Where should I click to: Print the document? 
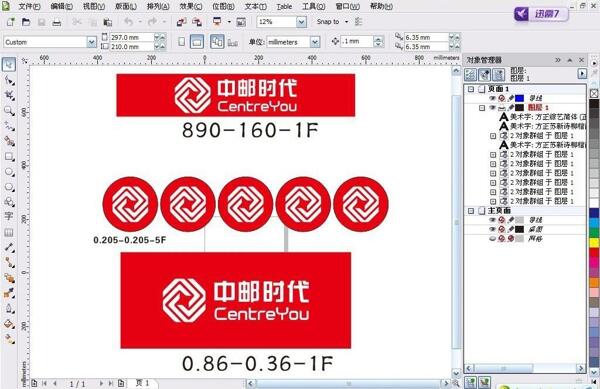[57, 22]
